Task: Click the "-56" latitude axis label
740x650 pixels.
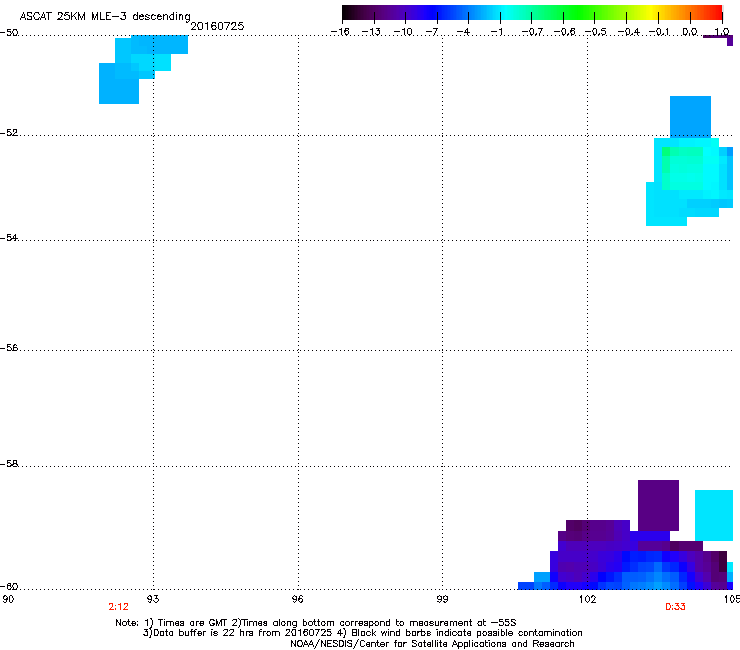Action: 9,347
